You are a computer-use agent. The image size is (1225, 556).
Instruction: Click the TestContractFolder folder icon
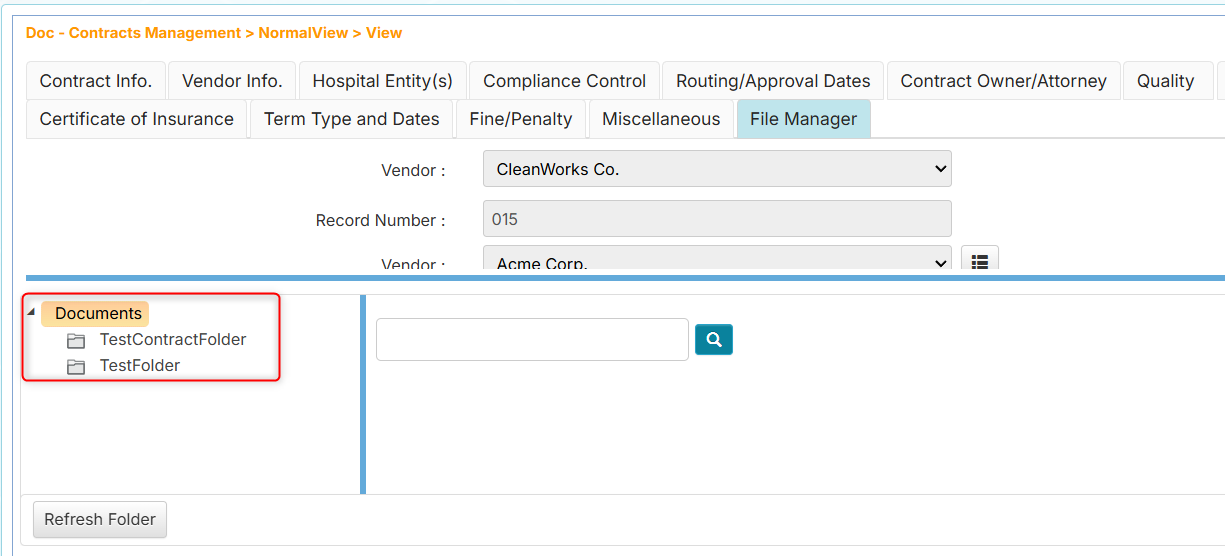tap(76, 341)
